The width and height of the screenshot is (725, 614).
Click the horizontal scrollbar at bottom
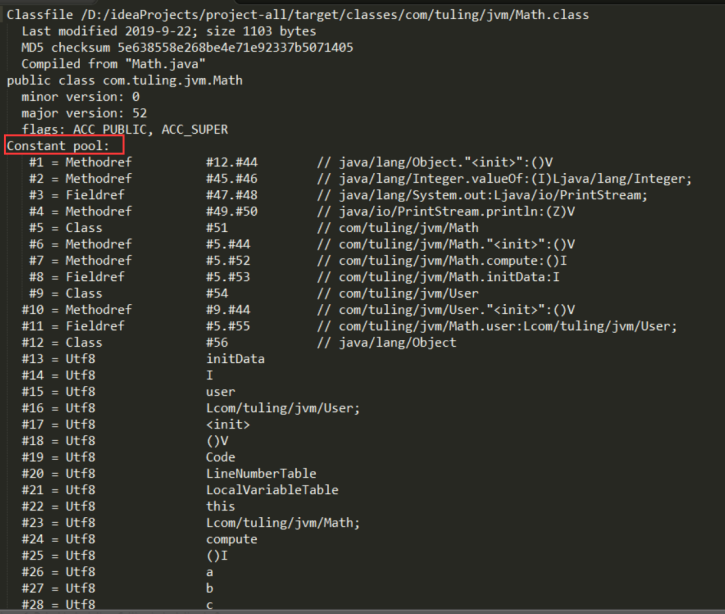click(362, 612)
